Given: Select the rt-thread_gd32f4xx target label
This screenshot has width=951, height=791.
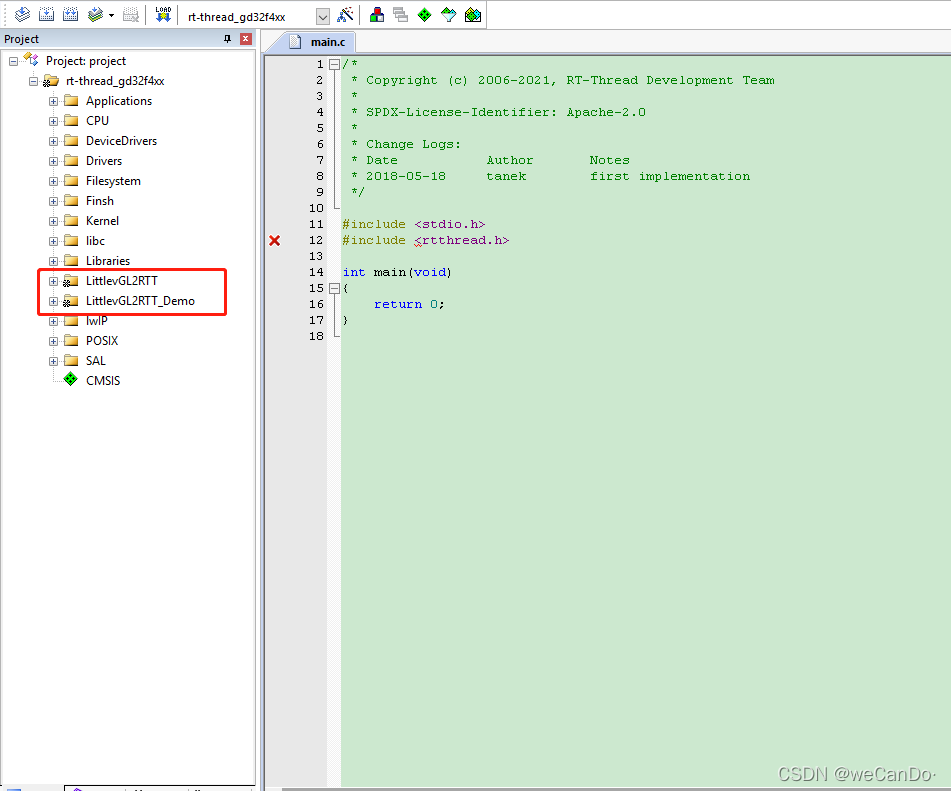Looking at the screenshot, I should point(115,81).
